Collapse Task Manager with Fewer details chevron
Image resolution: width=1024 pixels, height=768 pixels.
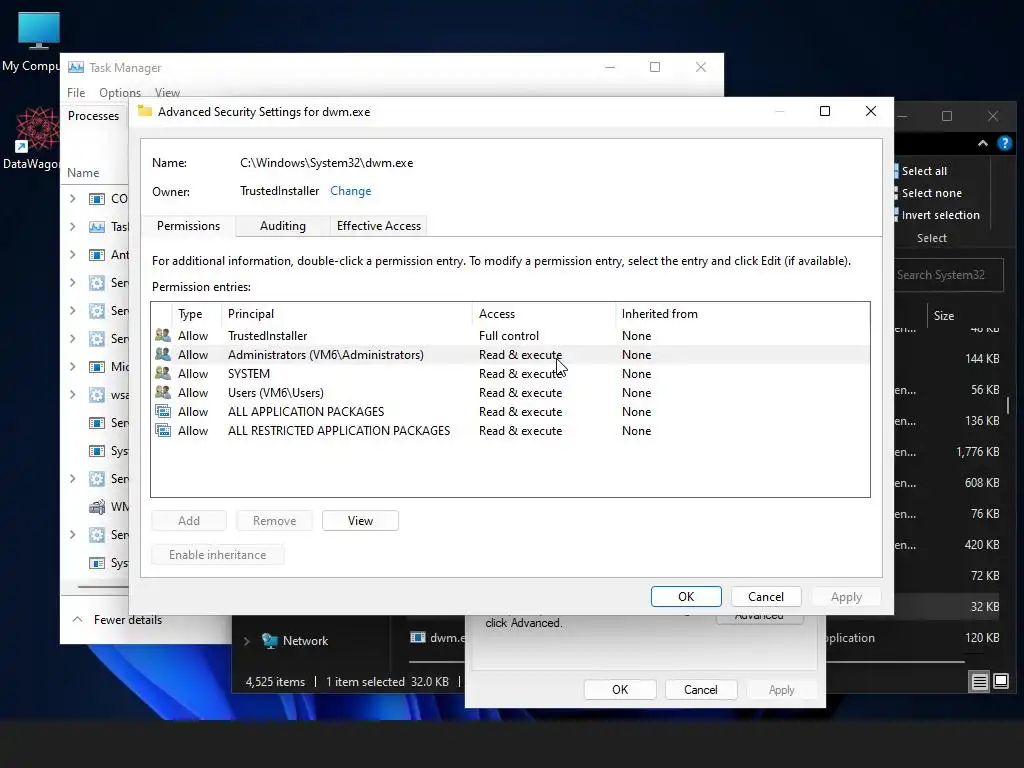pyautogui.click(x=77, y=619)
